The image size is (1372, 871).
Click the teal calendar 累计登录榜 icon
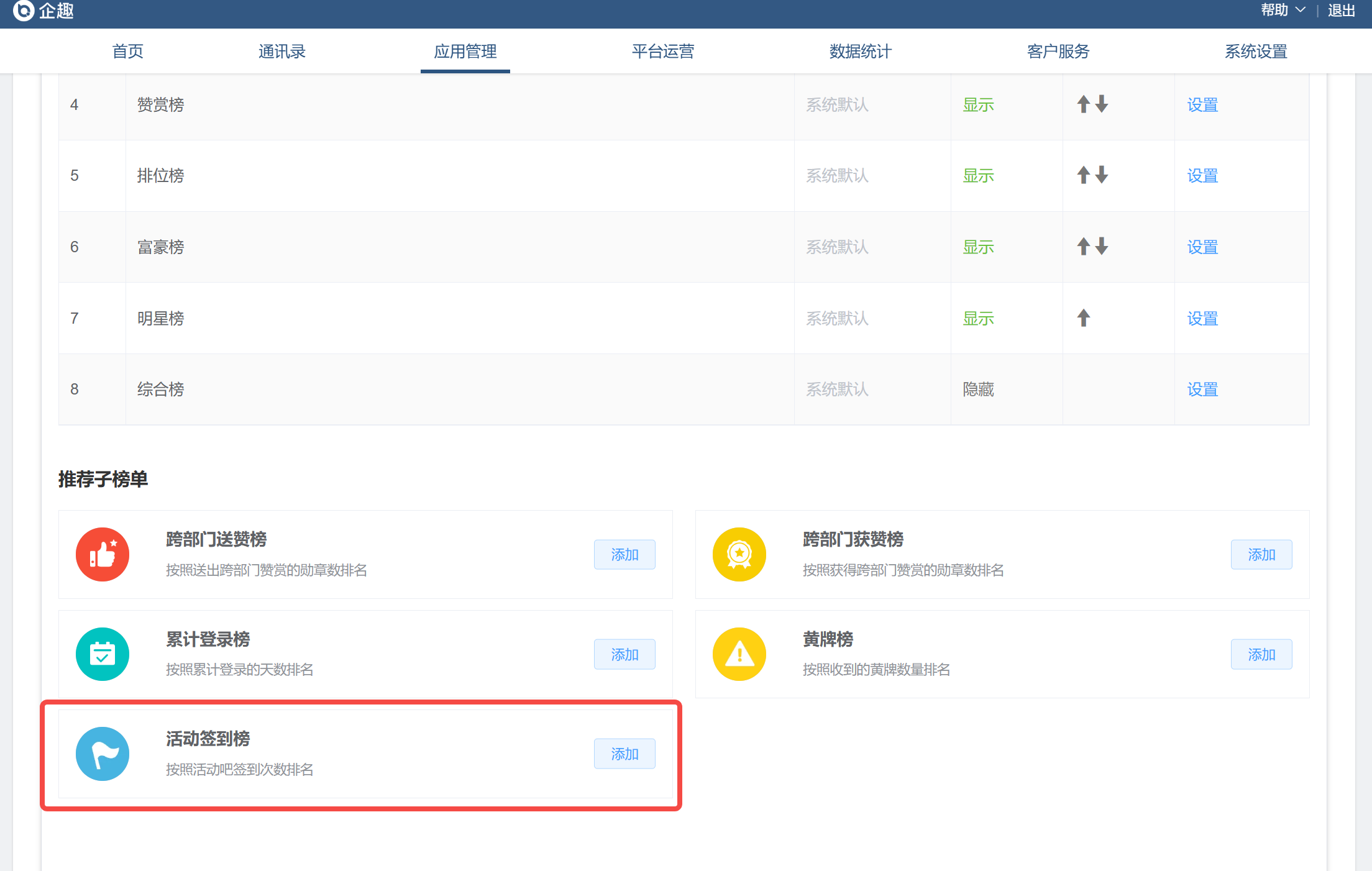pos(103,654)
